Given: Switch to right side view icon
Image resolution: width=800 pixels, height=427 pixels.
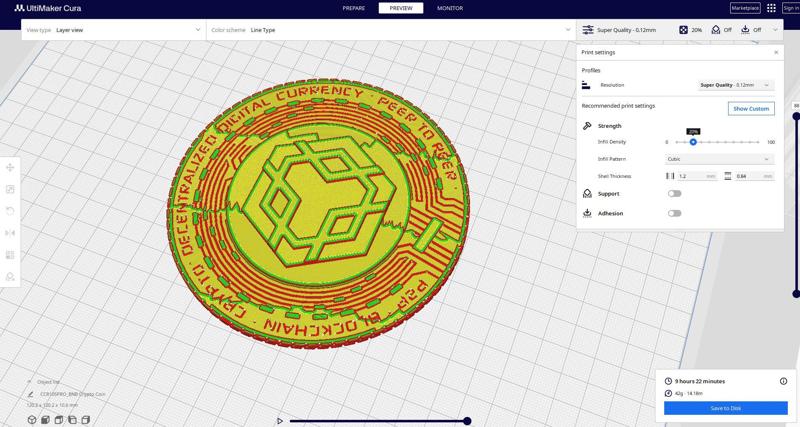Looking at the screenshot, I should click(x=86, y=420).
